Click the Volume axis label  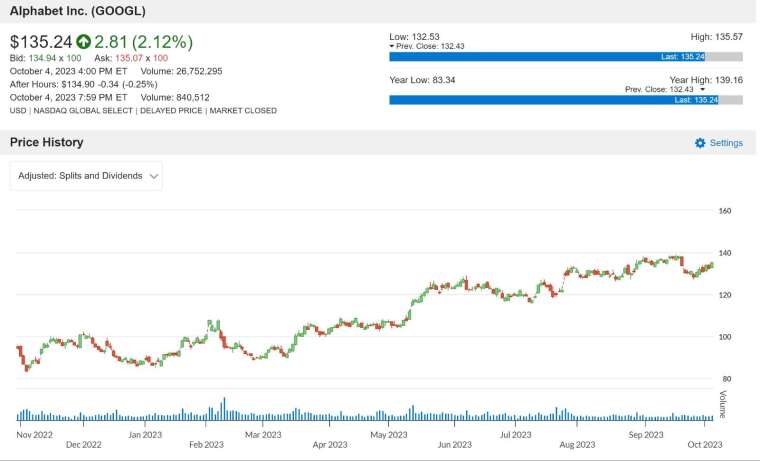723,404
